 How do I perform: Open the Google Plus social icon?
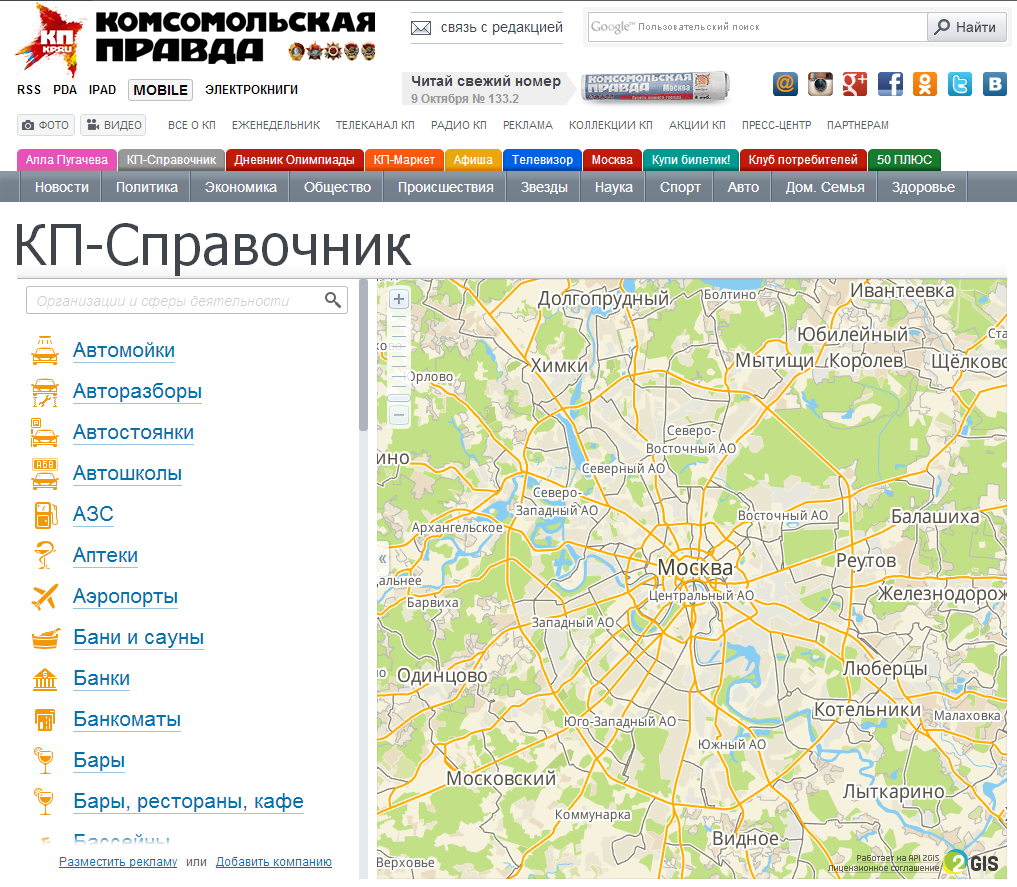(x=855, y=84)
